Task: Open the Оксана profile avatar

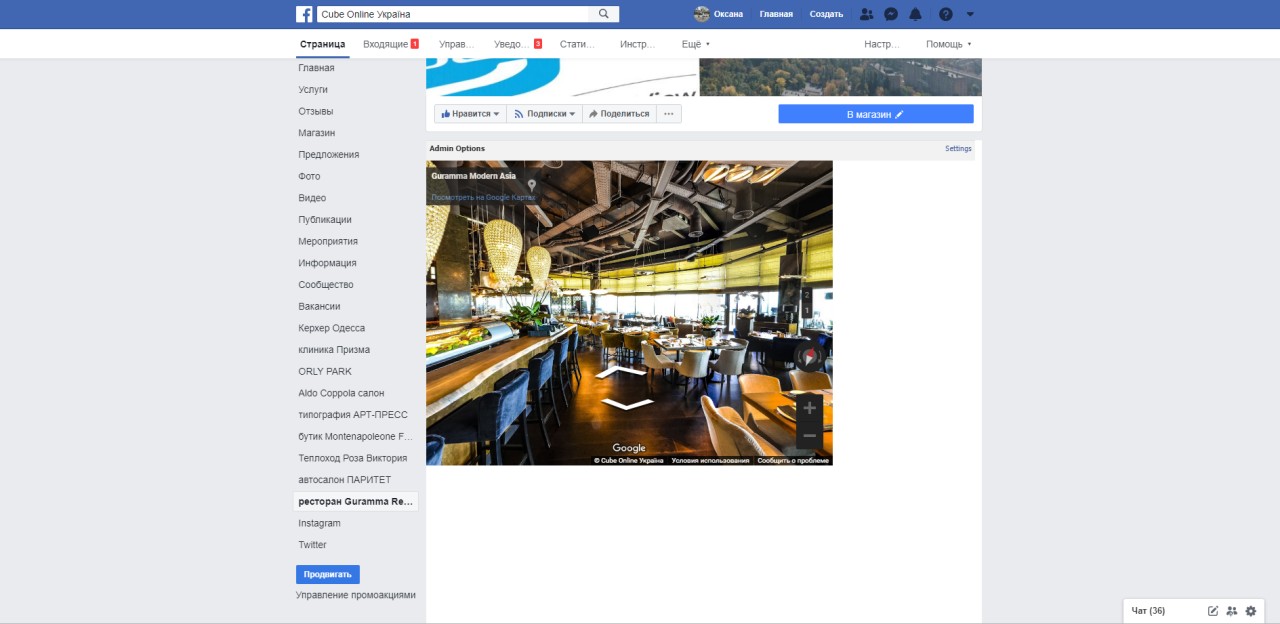Action: (x=702, y=14)
